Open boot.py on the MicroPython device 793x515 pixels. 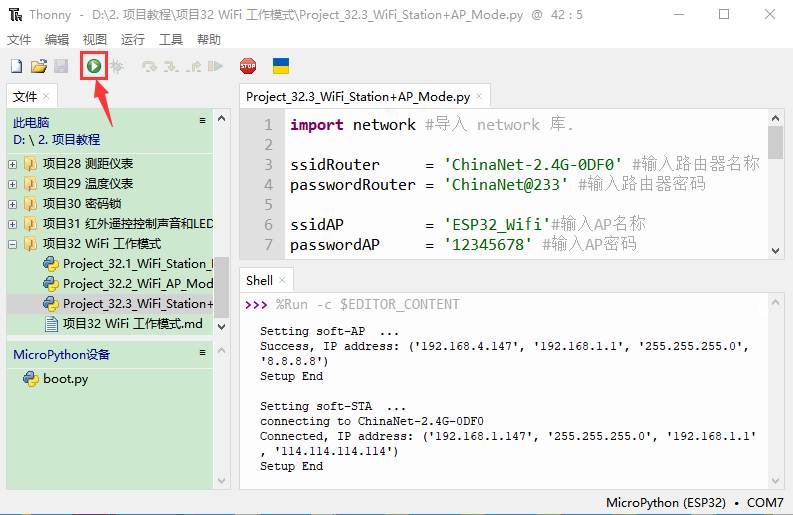(65, 379)
